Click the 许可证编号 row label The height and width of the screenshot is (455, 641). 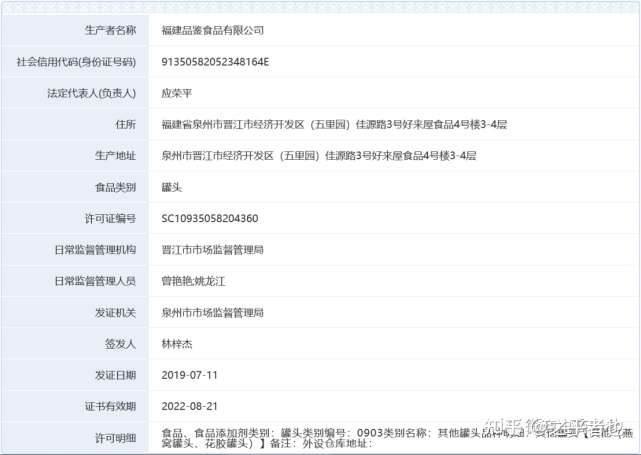click(110, 218)
